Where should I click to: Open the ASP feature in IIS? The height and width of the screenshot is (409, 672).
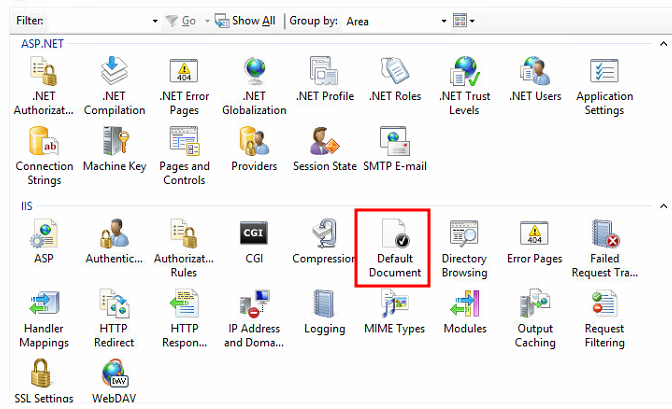point(44,242)
